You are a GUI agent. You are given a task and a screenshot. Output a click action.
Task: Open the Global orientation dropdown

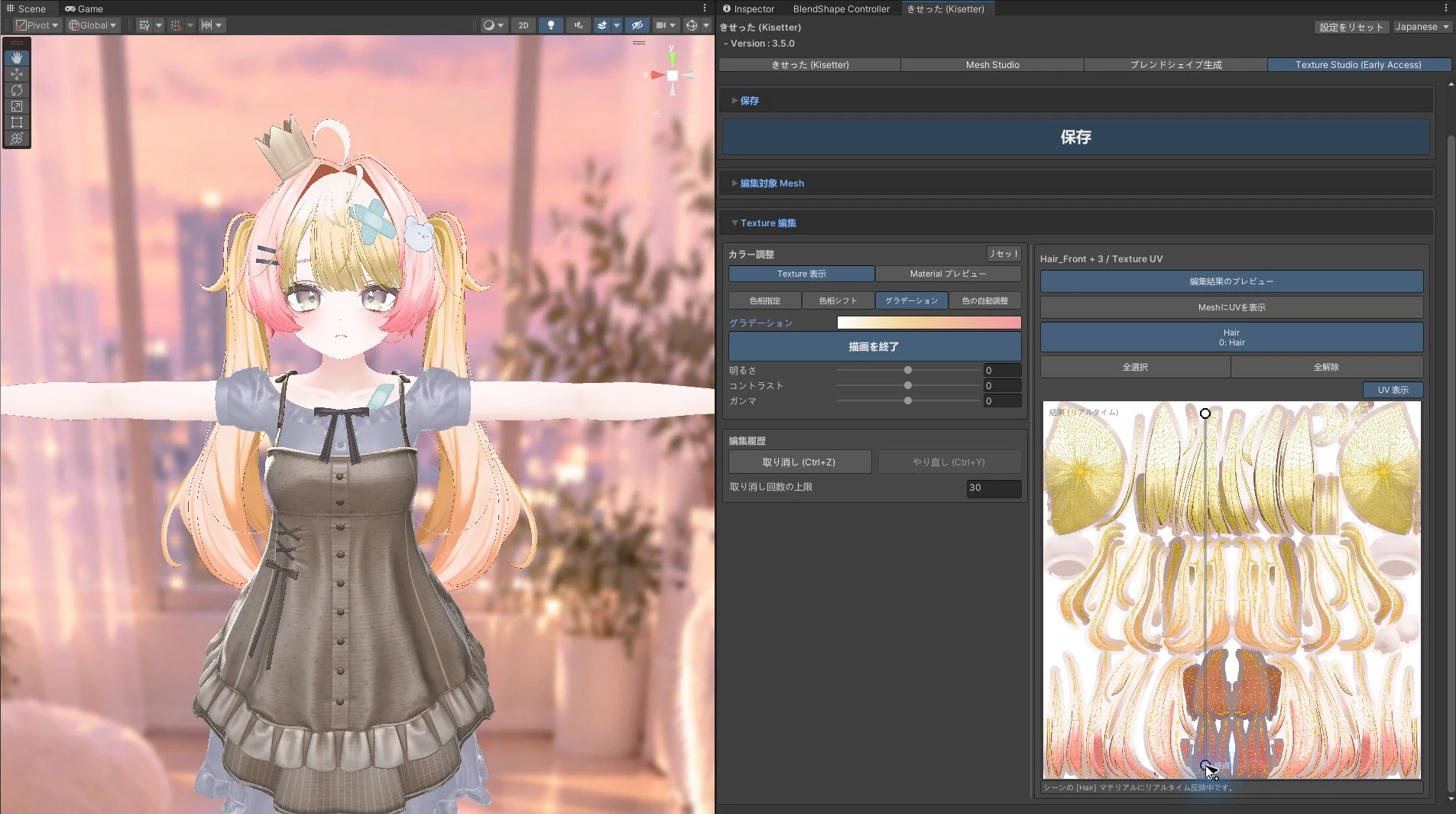pyautogui.click(x=92, y=25)
